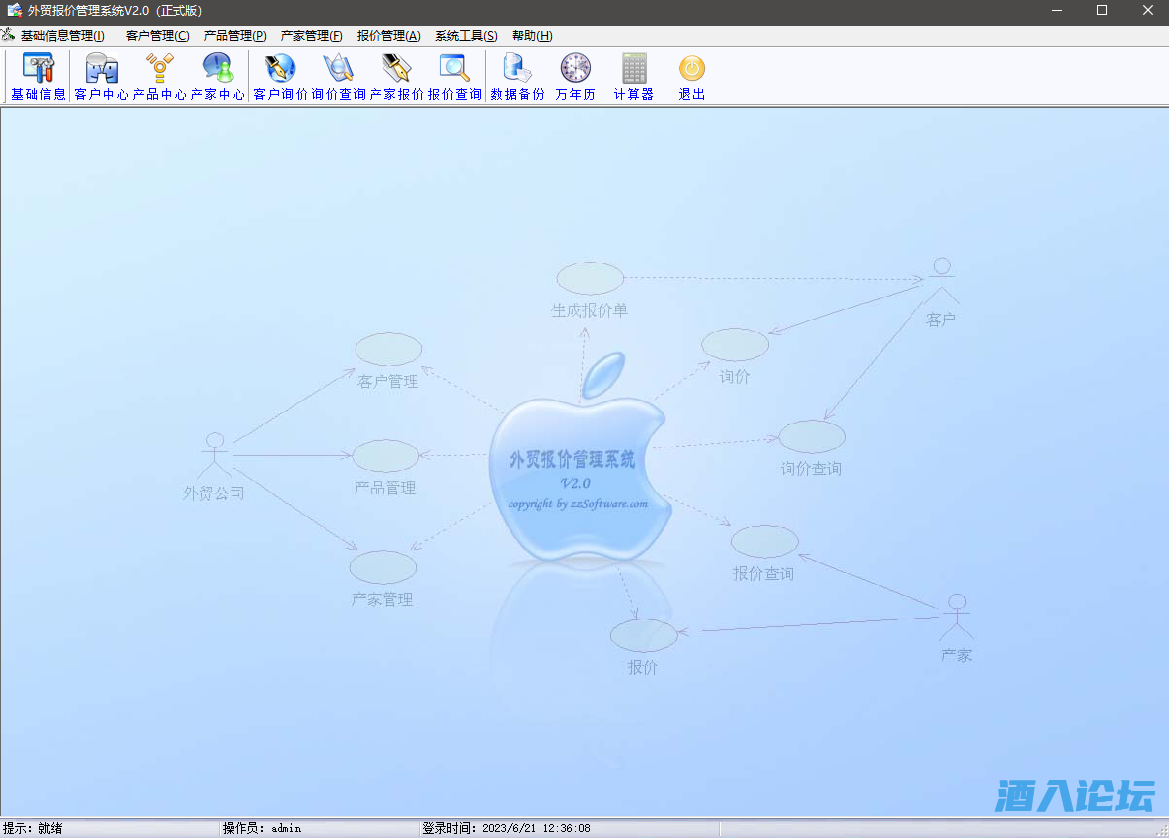Start 数据备份 from the toolbar
Screen dimensions: 1169x838
click(517, 76)
